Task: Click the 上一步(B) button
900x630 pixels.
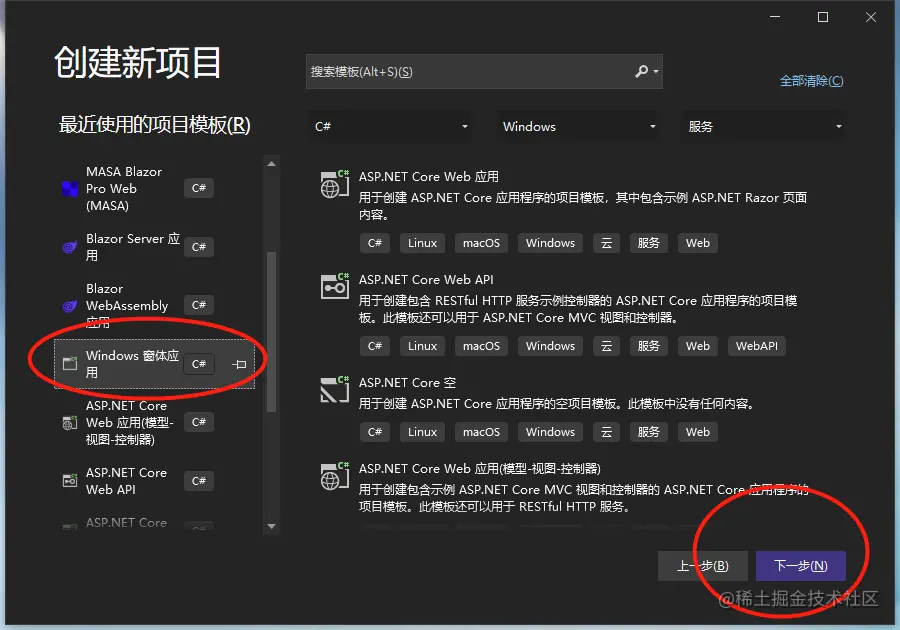Action: (703, 566)
